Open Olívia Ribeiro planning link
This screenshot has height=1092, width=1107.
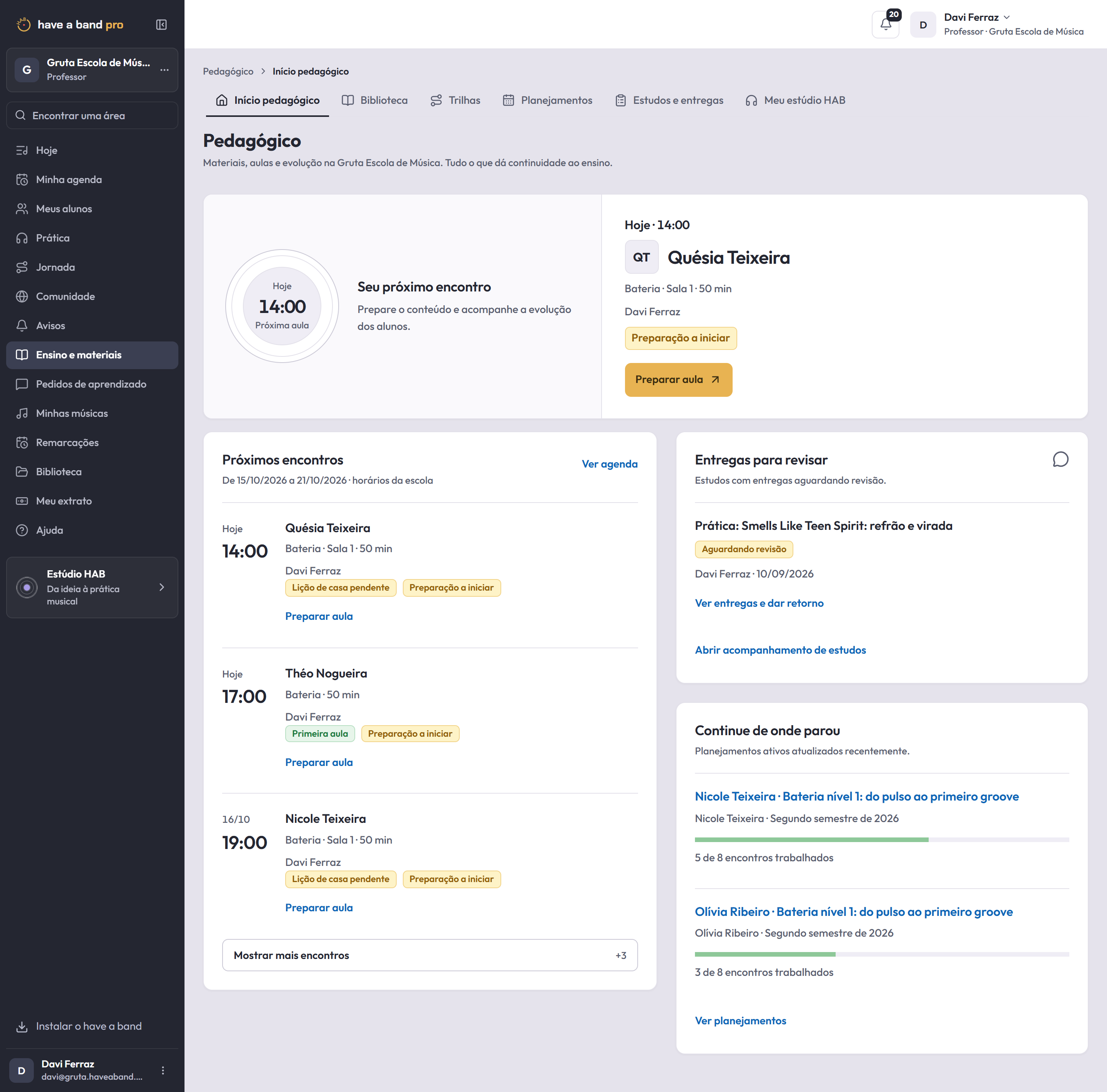[854, 911]
